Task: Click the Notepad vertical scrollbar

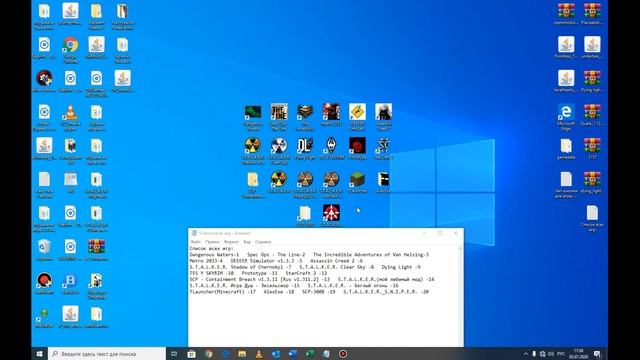Action: pos(461,296)
